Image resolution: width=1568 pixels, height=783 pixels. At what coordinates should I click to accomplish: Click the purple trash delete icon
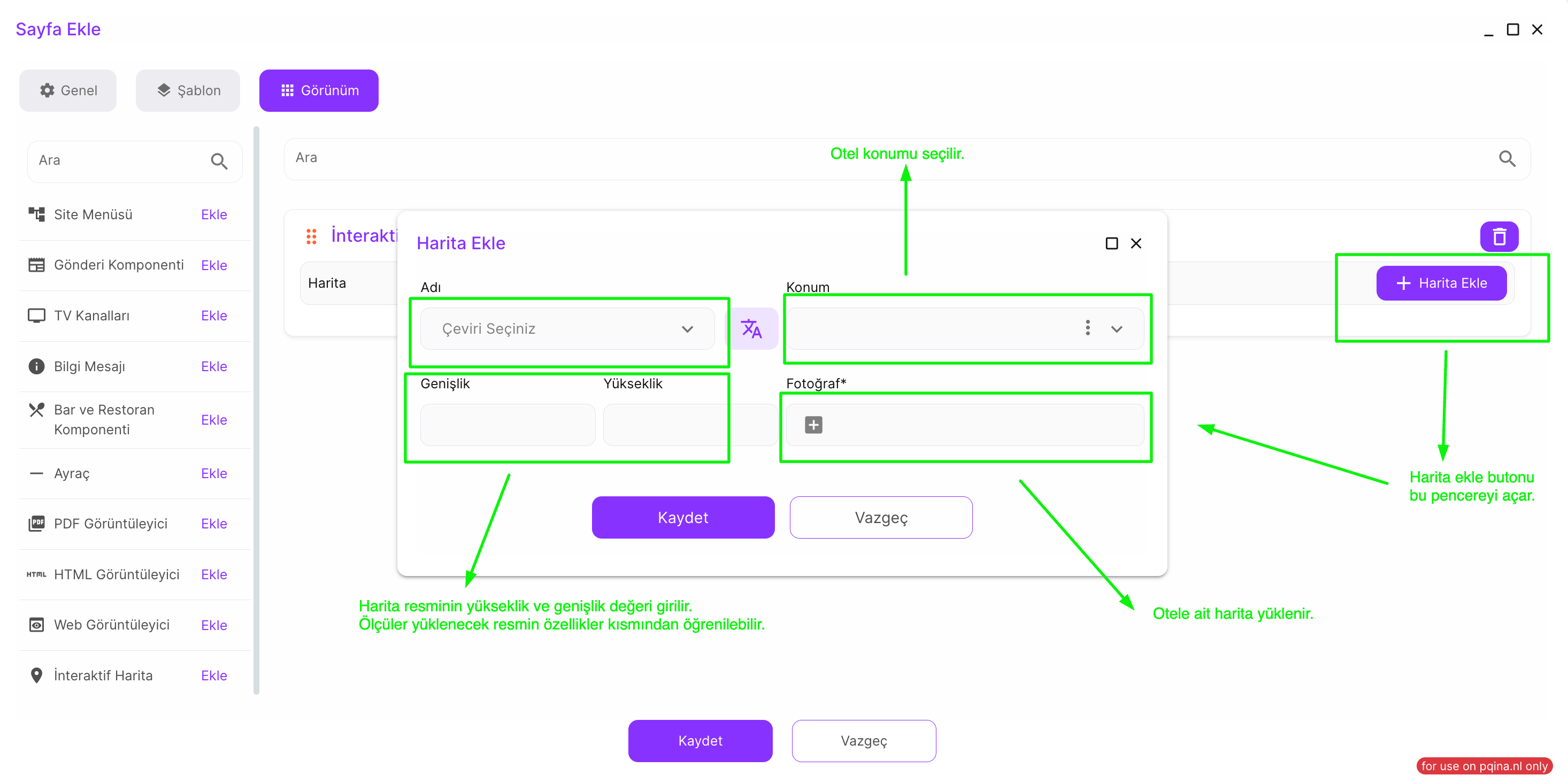1498,236
